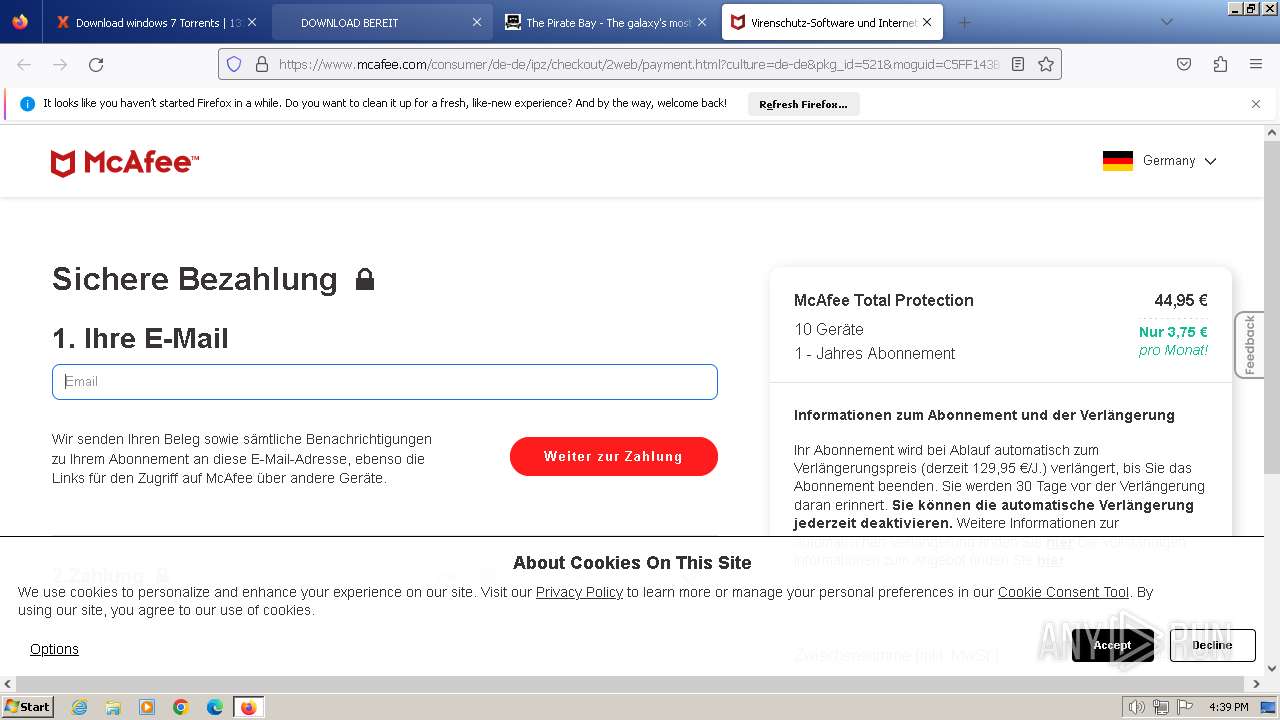Open the Cookie Consent Tool link
Viewport: 1280px width, 720px height.
tap(1063, 592)
